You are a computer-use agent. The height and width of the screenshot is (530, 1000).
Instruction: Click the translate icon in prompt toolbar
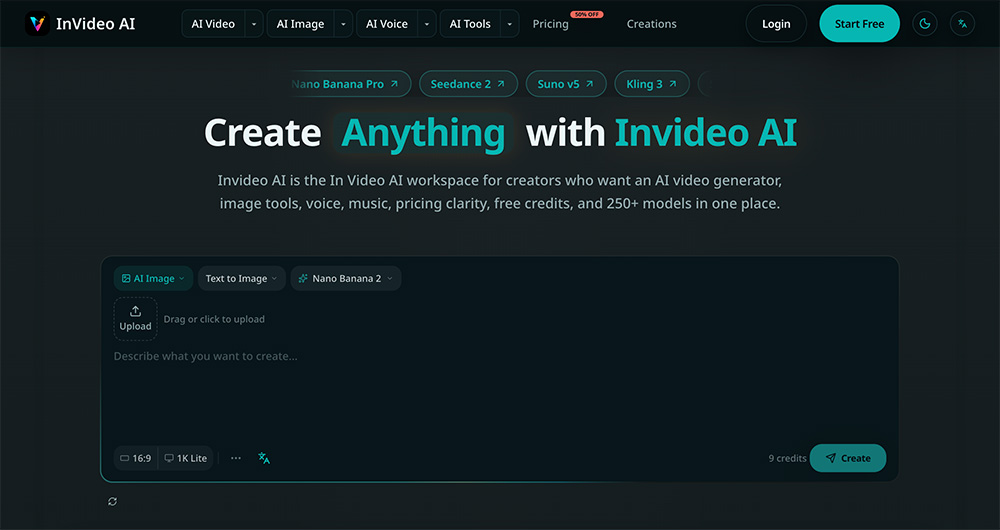point(264,458)
